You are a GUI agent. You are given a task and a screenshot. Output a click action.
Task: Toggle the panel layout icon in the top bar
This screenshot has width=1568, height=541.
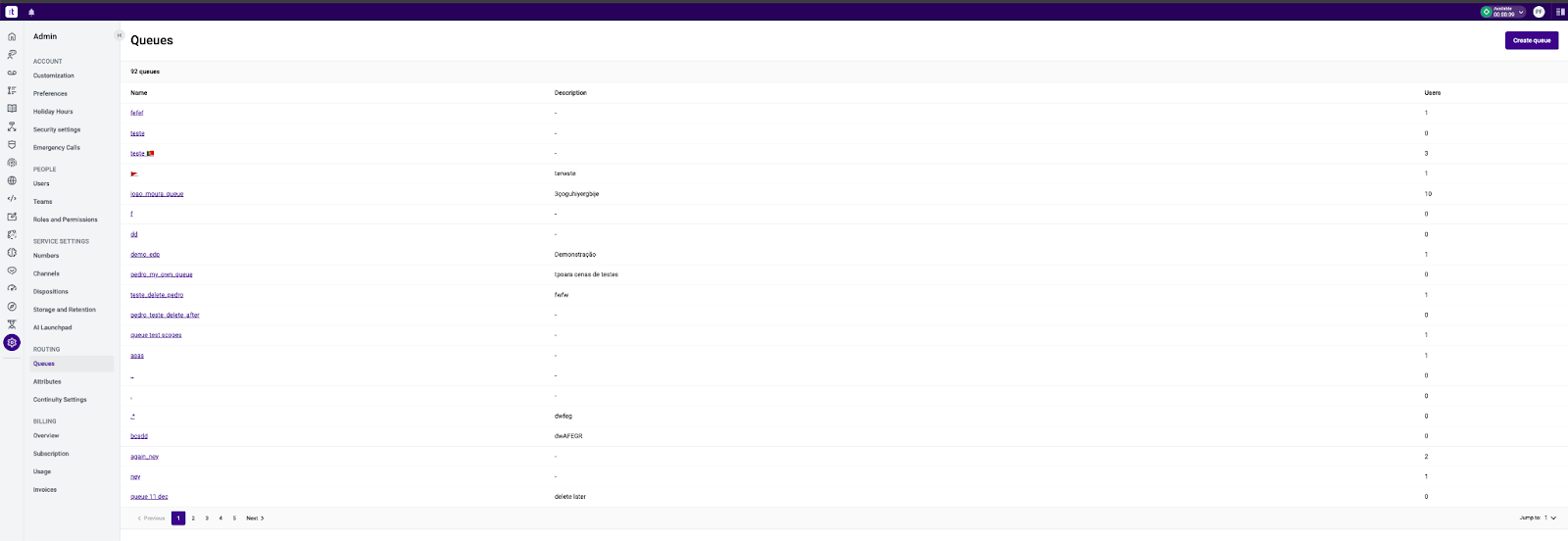click(1560, 12)
